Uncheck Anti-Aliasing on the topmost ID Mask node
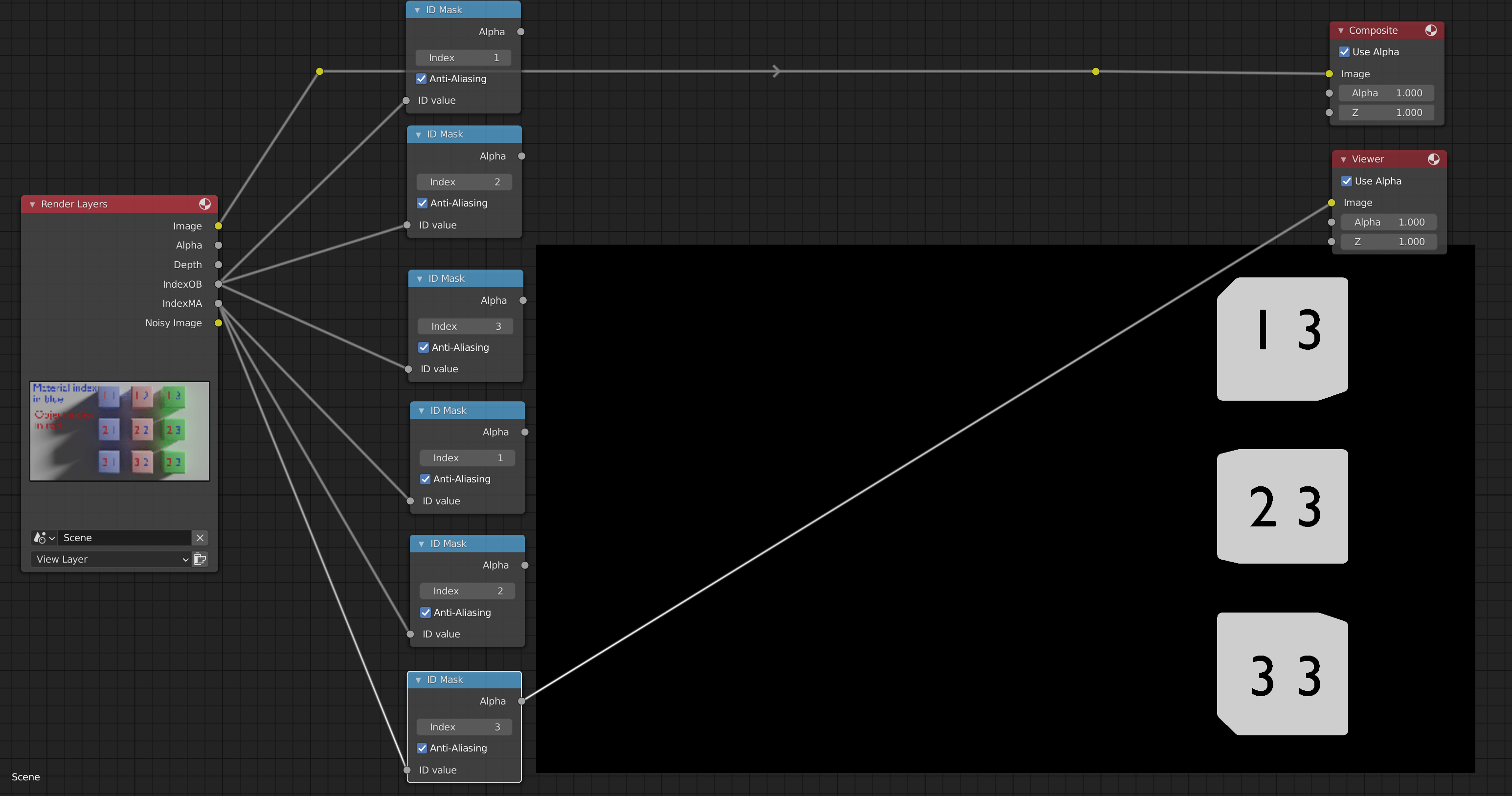This screenshot has height=796, width=1512. [x=422, y=78]
